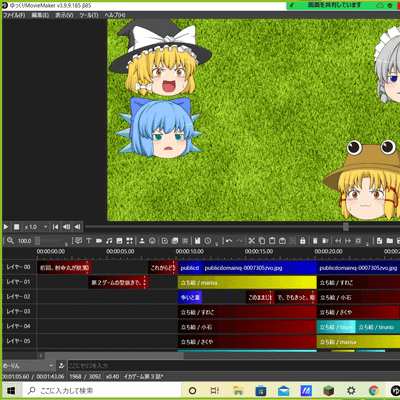Toggle the padlock lock icon

302,240
